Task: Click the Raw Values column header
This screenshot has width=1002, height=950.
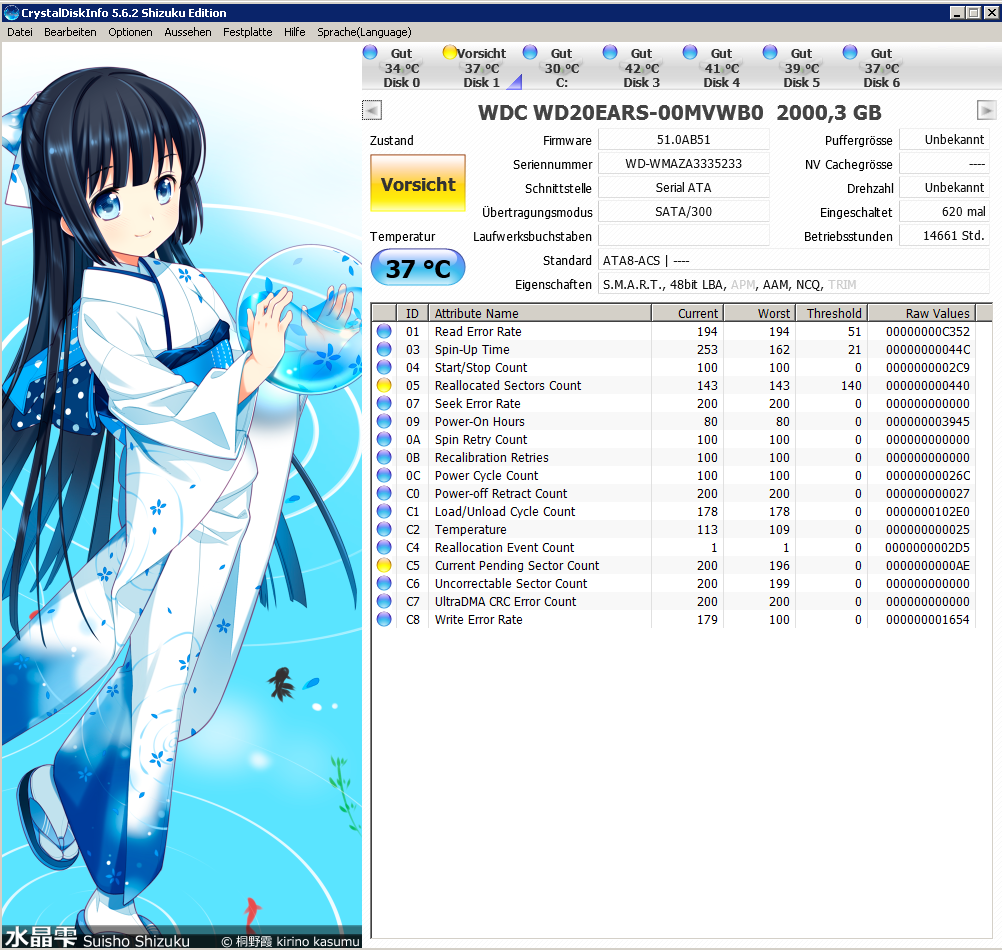Action: 921,313
